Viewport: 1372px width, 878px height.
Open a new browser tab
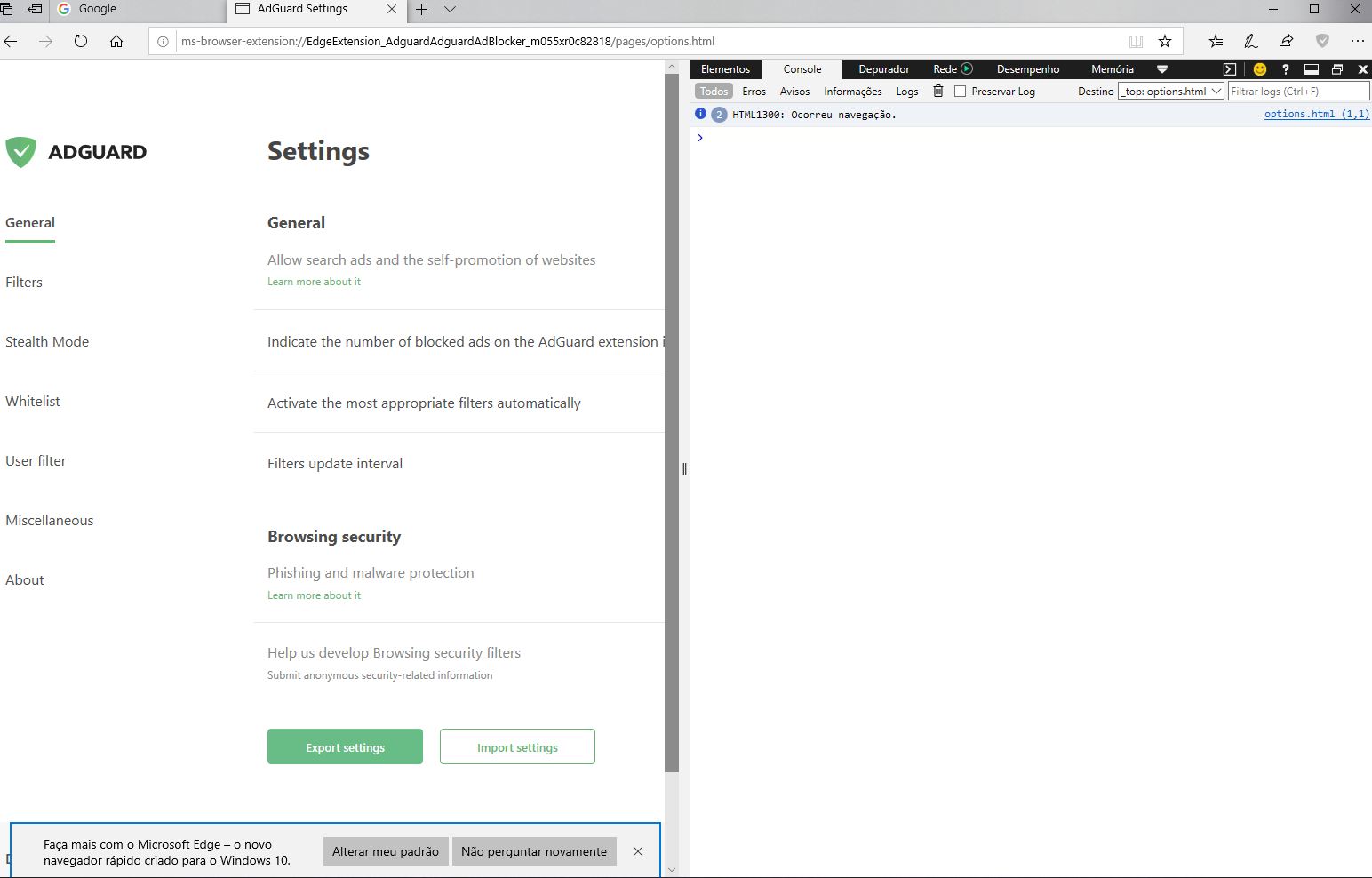(x=422, y=9)
